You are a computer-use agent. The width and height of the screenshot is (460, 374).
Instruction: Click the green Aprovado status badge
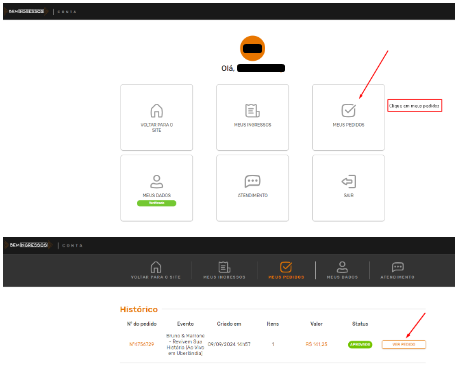360,344
